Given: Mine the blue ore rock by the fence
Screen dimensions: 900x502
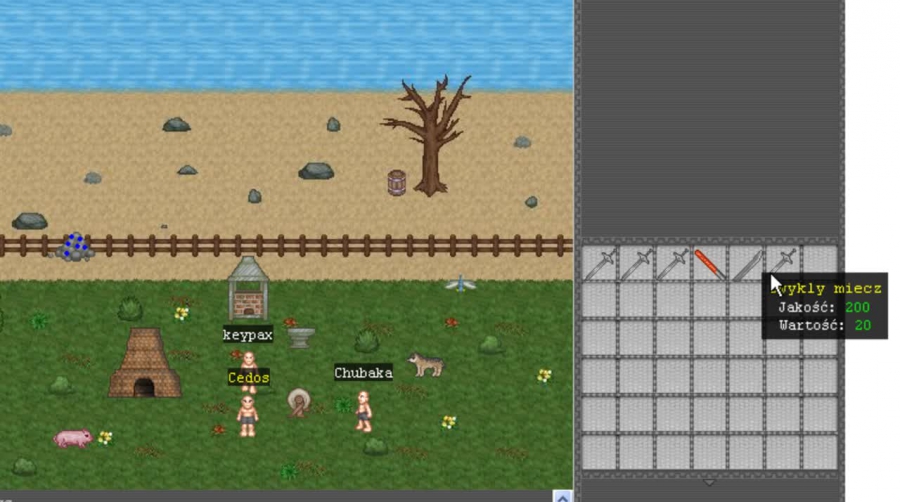Looking at the screenshot, I should click(x=75, y=246).
